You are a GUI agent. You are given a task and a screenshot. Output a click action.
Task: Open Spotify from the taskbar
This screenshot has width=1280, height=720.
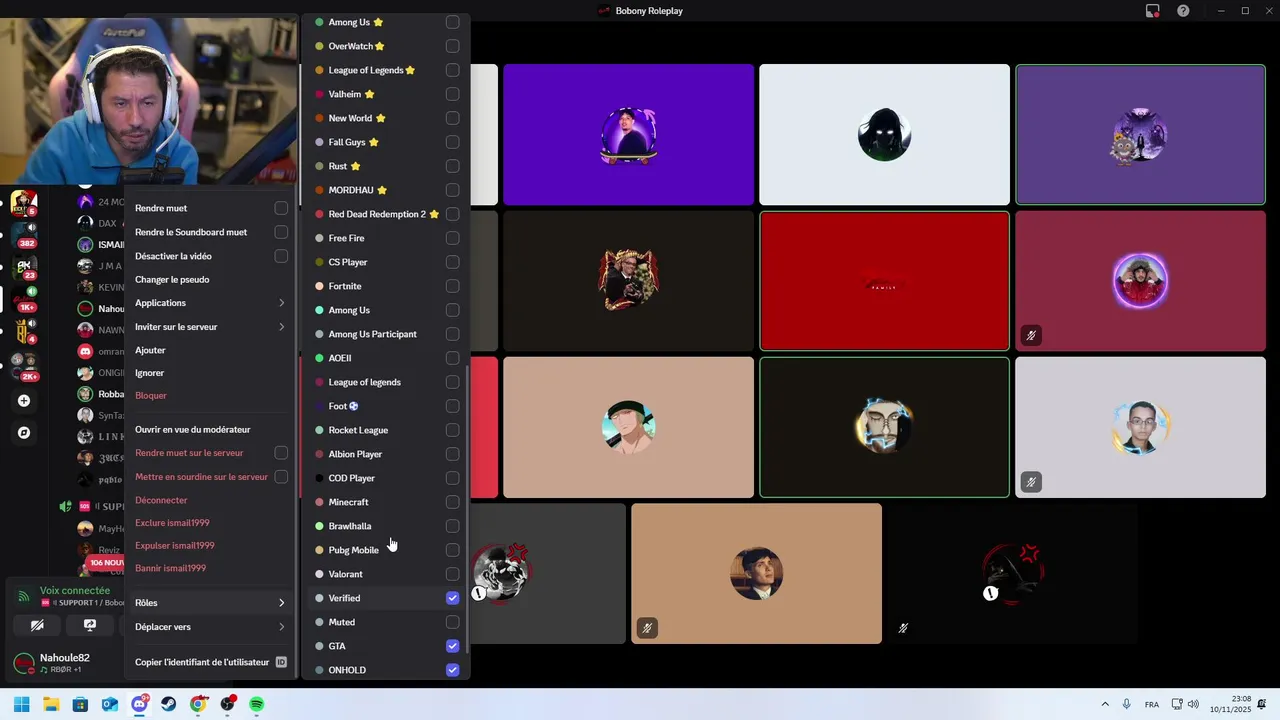click(x=257, y=705)
